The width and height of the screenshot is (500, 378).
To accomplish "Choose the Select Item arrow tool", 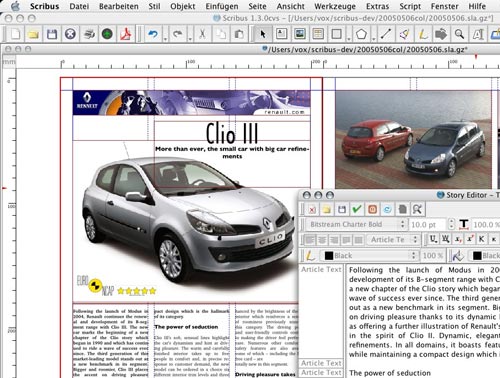I will click(x=263, y=34).
